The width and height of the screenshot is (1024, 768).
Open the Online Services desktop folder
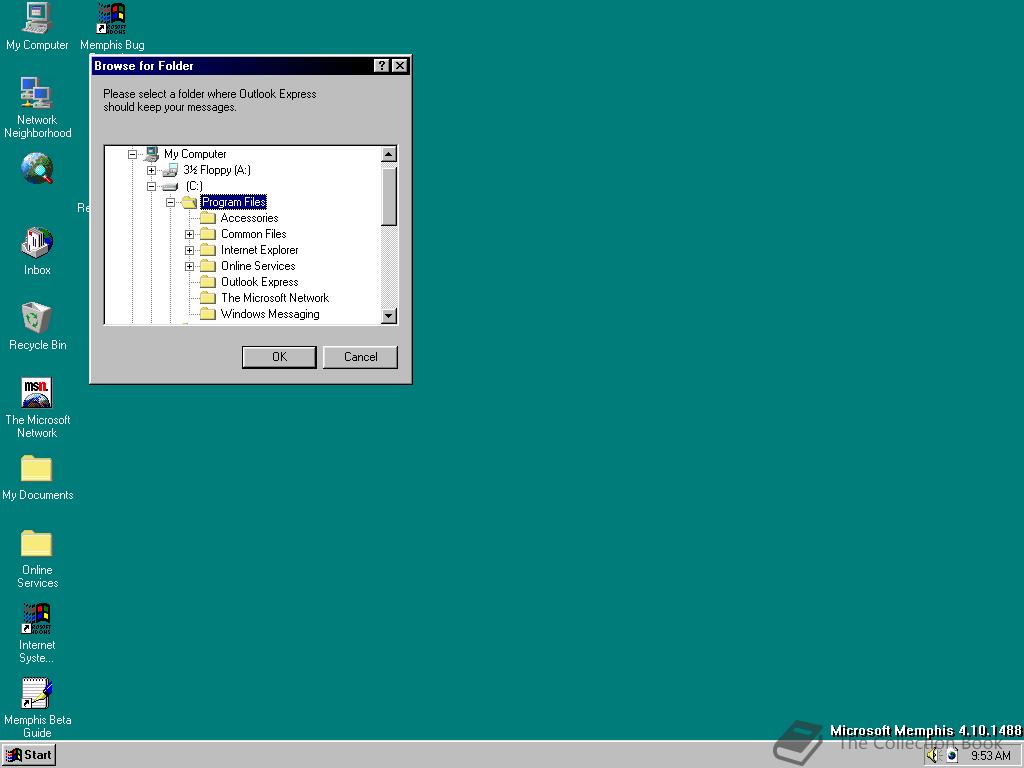click(x=37, y=559)
